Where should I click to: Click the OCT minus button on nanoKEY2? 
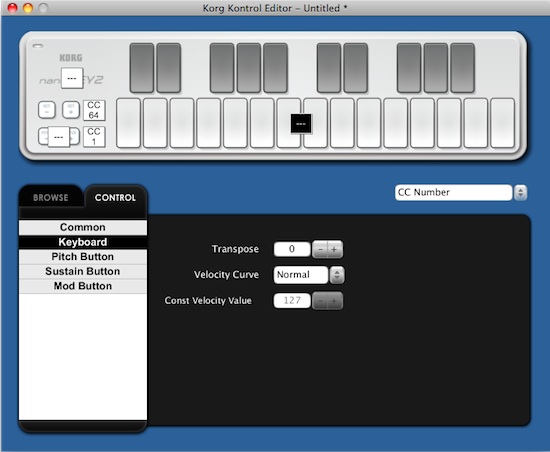pos(47,110)
